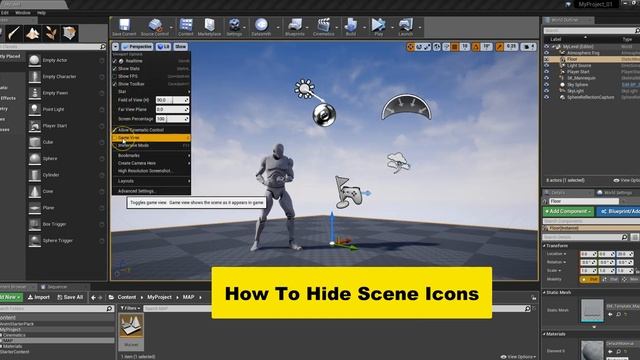This screenshot has height=360, width=640.
Task: Click the Atmospheric Fog cloud icon in viewport
Action: 398,162
